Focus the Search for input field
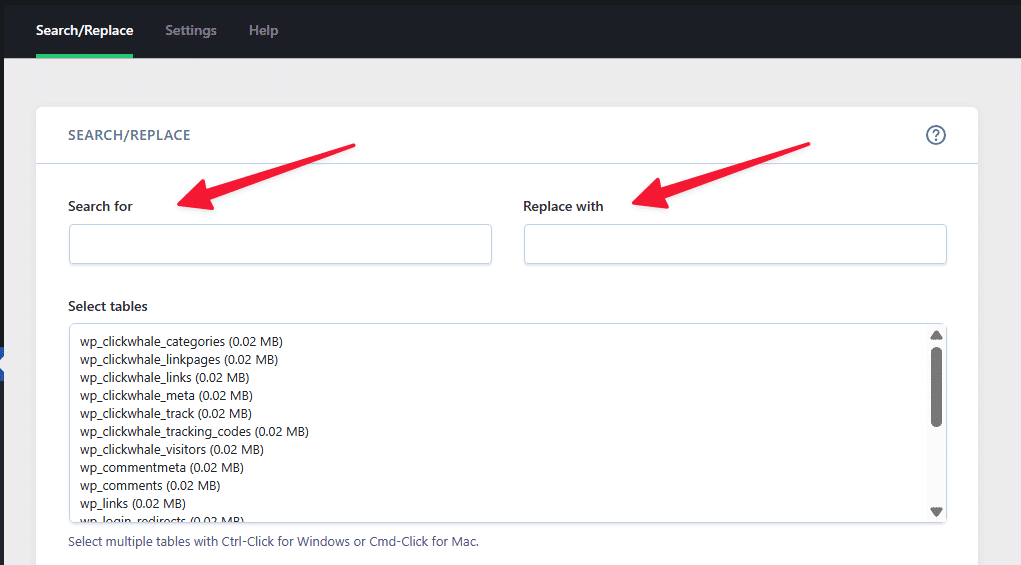The height and width of the screenshot is (565, 1021). click(280, 244)
